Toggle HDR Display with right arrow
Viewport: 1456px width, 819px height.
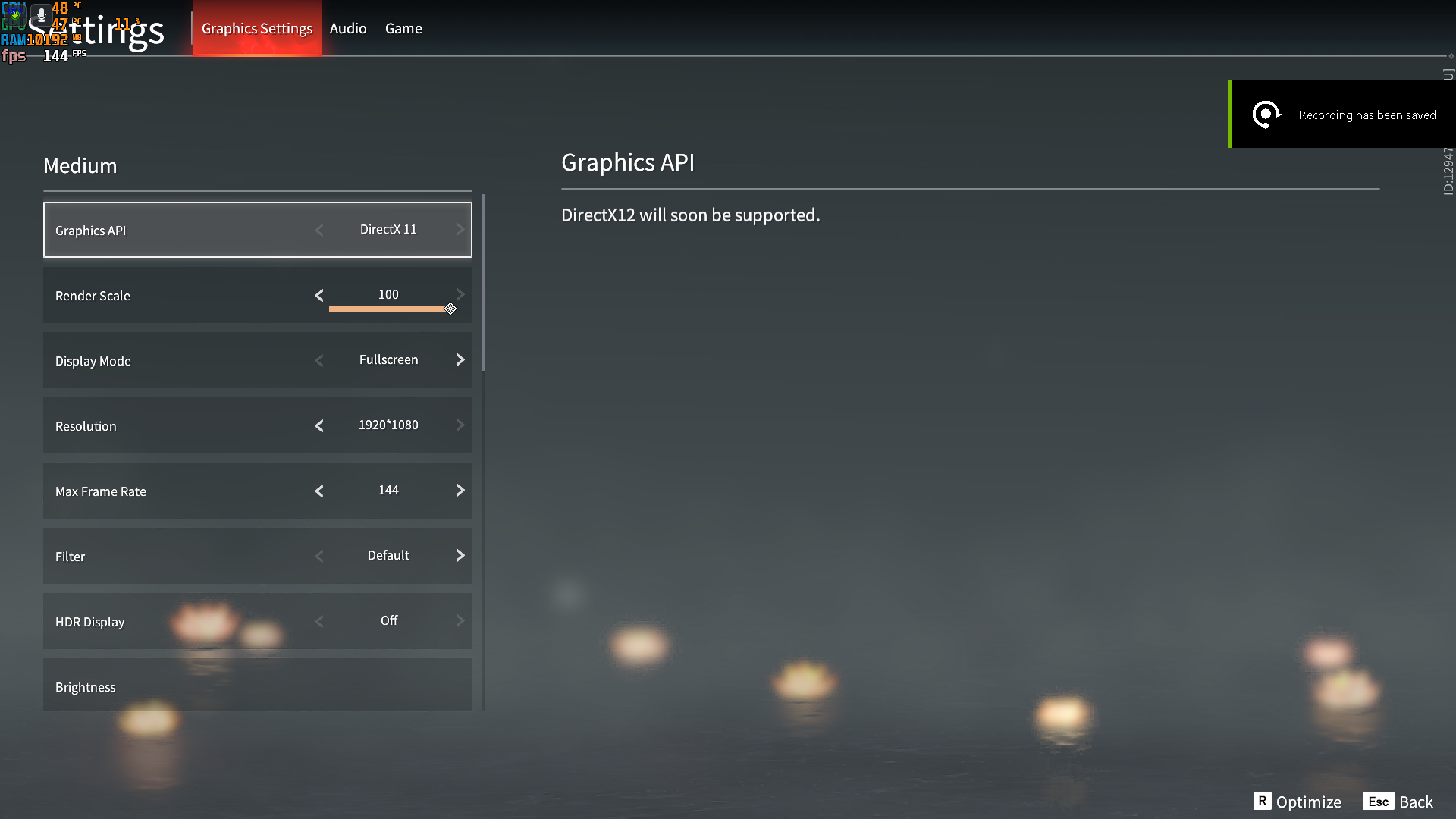pyautogui.click(x=460, y=621)
